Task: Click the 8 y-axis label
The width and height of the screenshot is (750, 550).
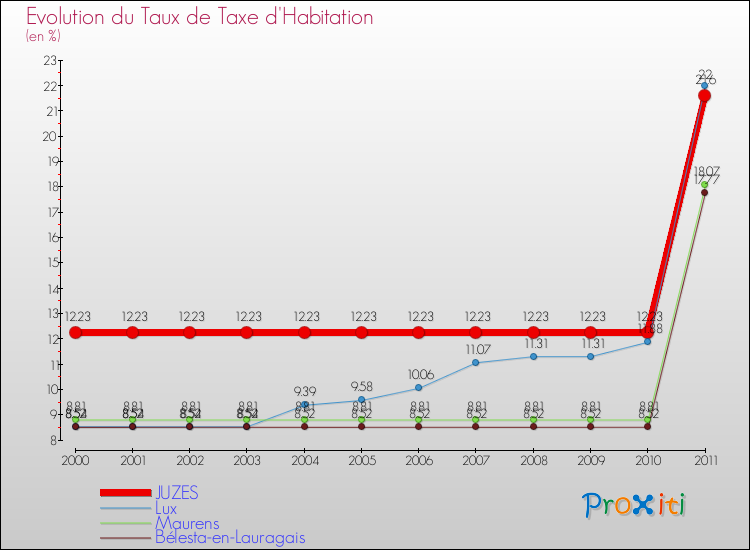Action: (54, 440)
